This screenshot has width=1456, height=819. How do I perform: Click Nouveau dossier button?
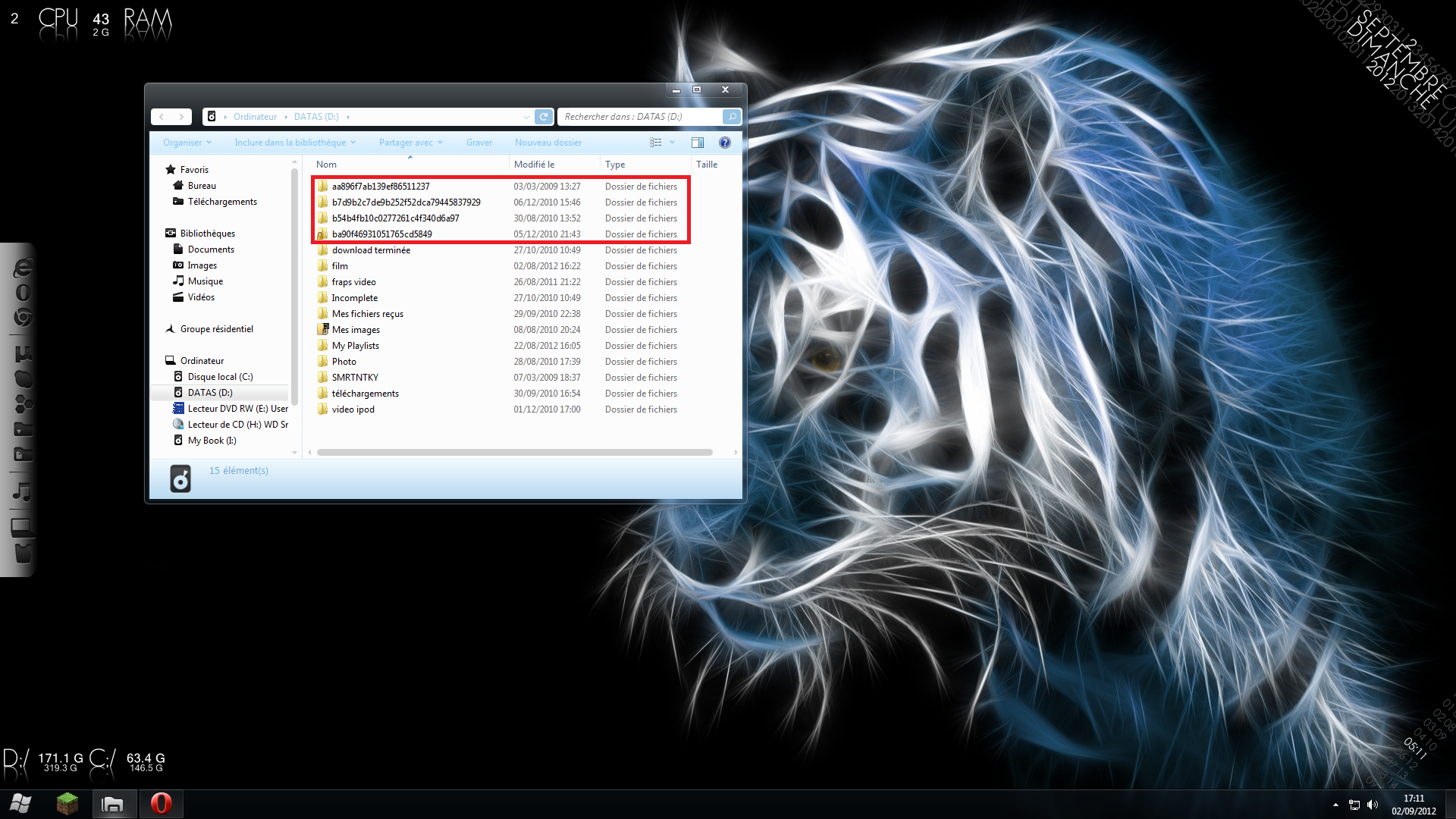pos(548,143)
